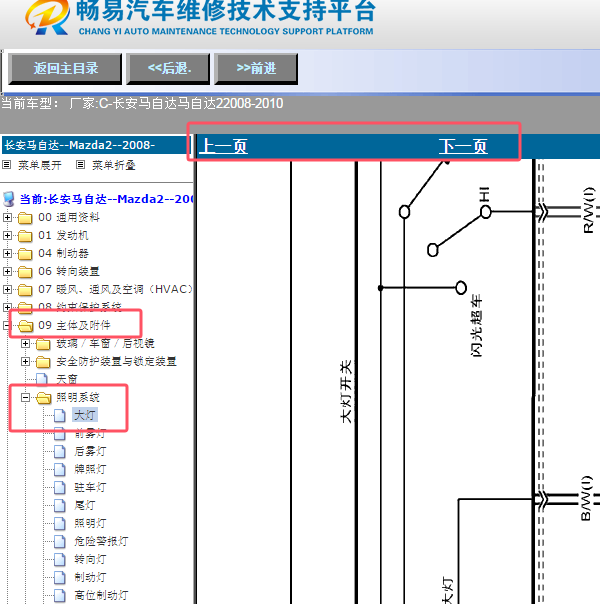Click the folder icon of 00 通用资料
The height and width of the screenshot is (604, 600).
25,218
